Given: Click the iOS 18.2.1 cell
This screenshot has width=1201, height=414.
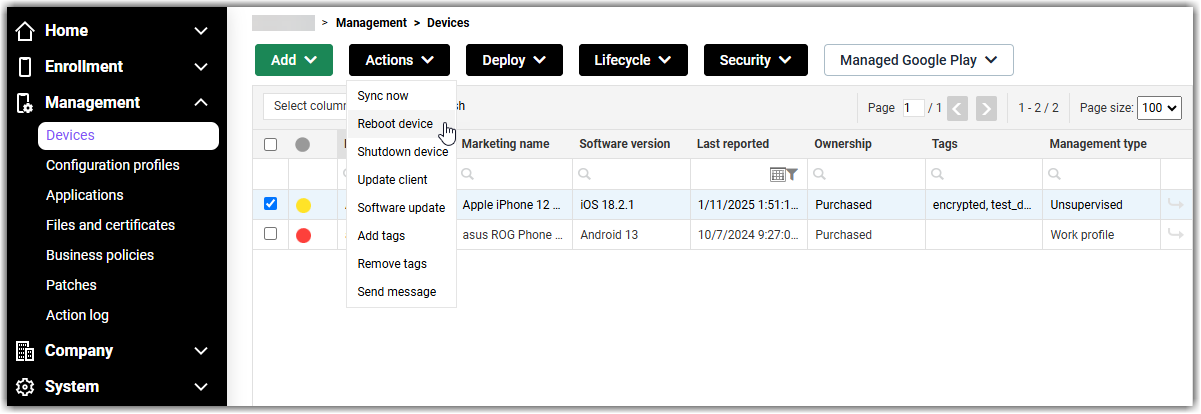Looking at the screenshot, I should [631, 205].
